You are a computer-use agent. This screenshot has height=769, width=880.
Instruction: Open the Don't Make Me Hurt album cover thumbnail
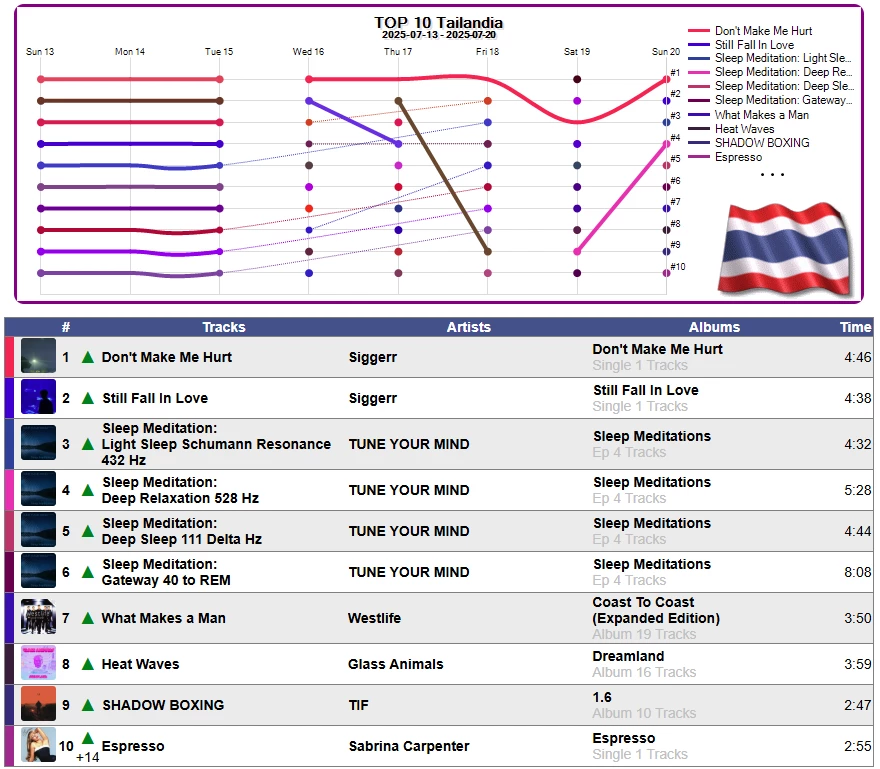pyautogui.click(x=38, y=356)
